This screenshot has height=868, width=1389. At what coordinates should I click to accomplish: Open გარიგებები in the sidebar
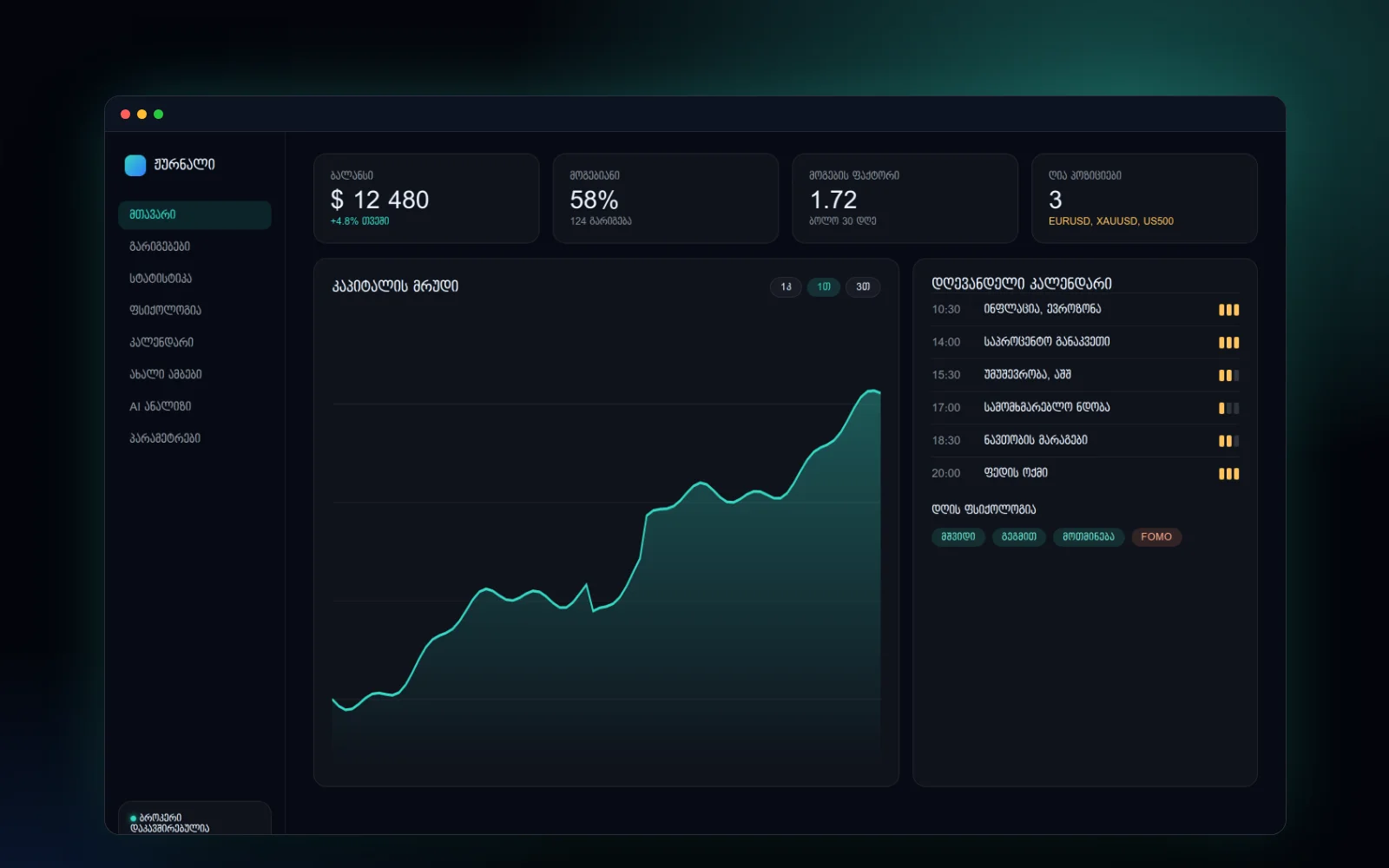click(194, 247)
